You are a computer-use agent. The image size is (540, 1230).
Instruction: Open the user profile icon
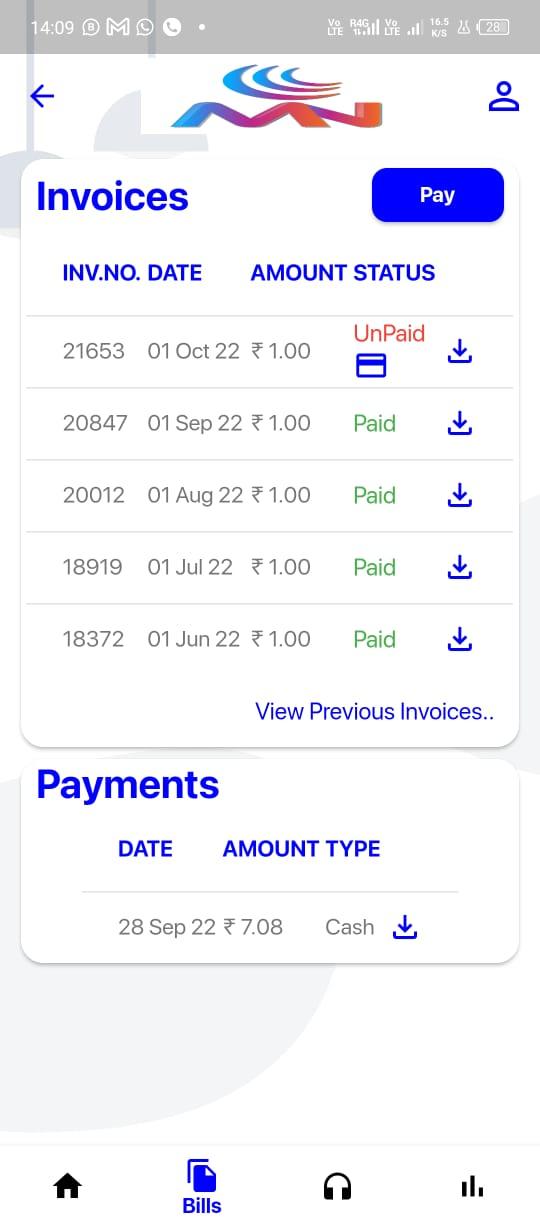(504, 96)
